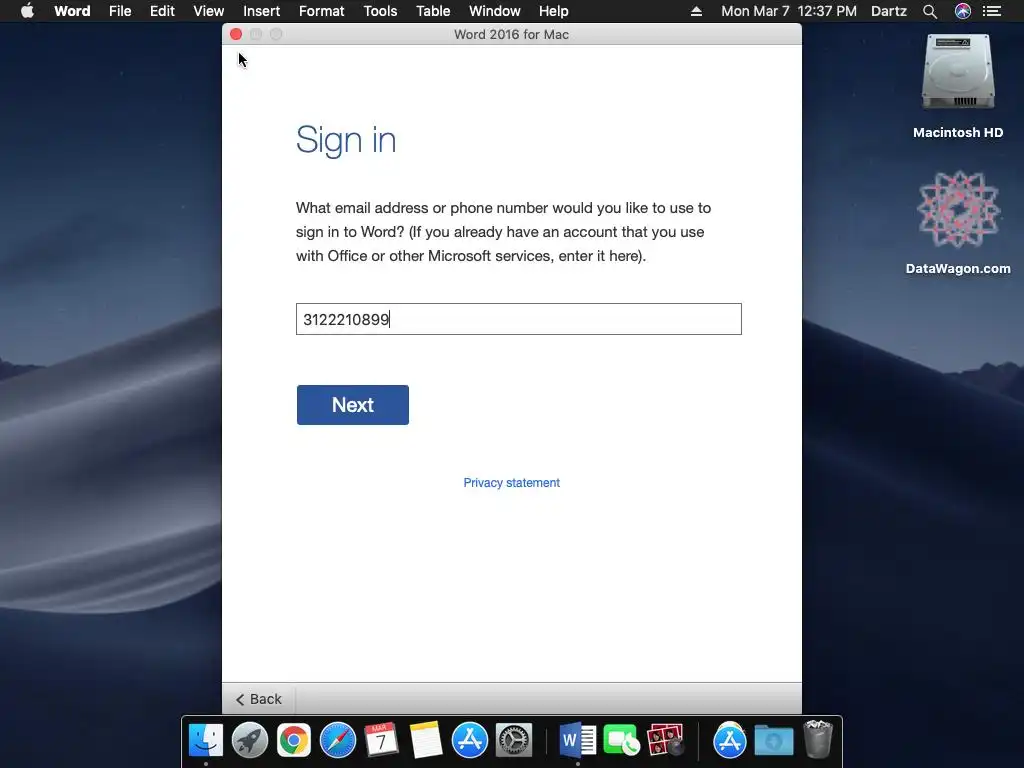
Task: Open Notes app in the Dock
Action: [x=426, y=741]
